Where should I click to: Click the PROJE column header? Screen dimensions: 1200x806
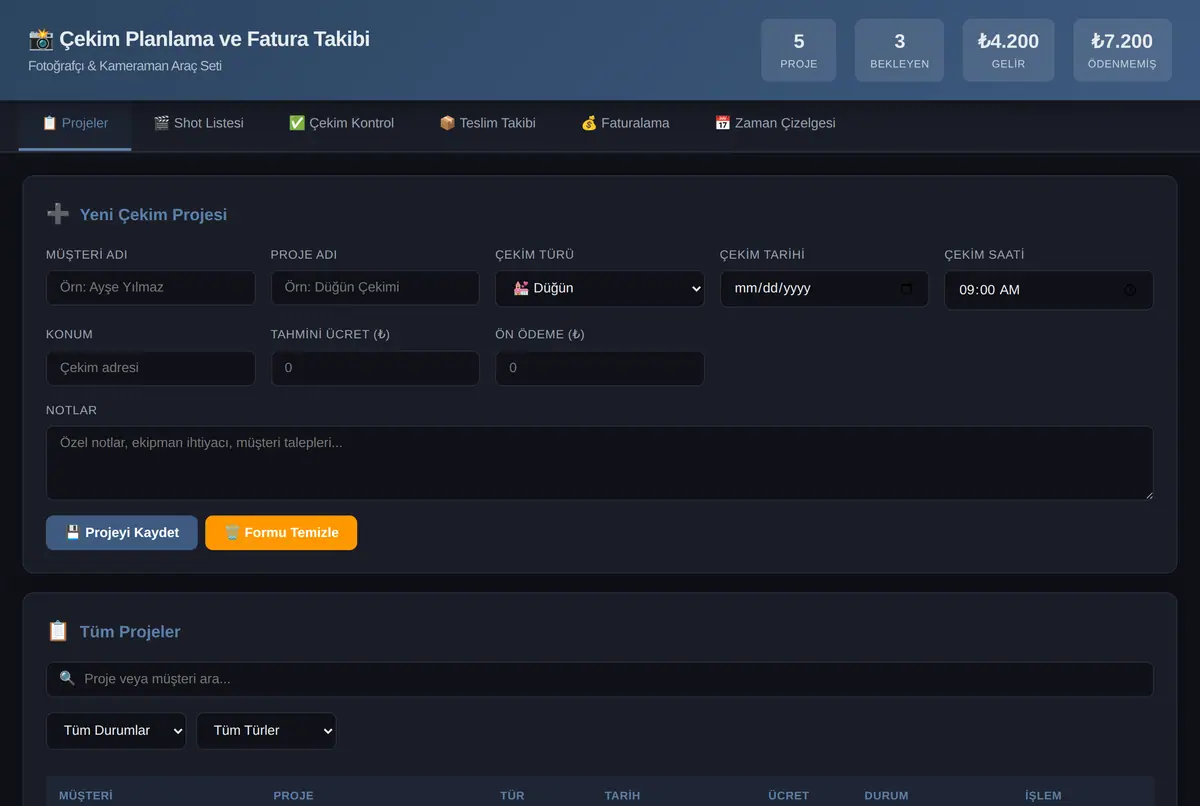(293, 796)
